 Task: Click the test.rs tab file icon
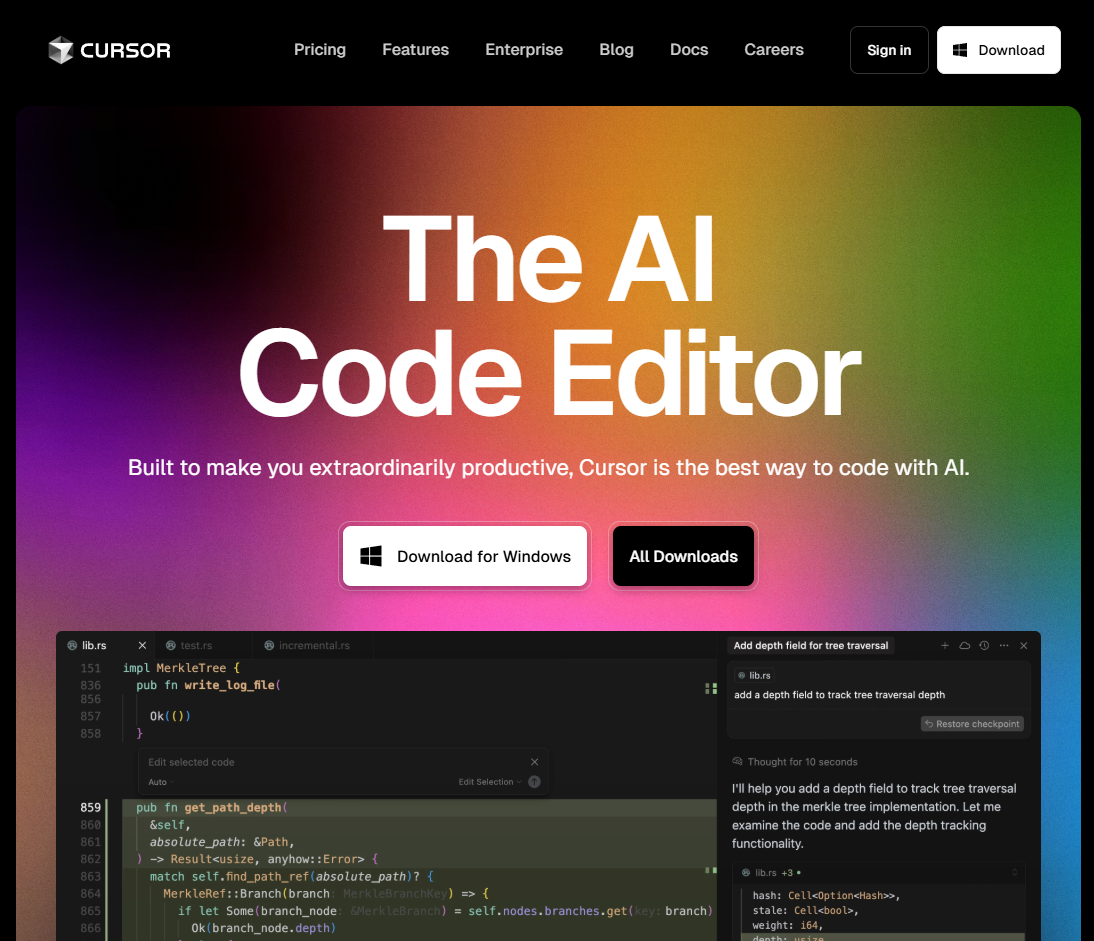click(x=170, y=645)
